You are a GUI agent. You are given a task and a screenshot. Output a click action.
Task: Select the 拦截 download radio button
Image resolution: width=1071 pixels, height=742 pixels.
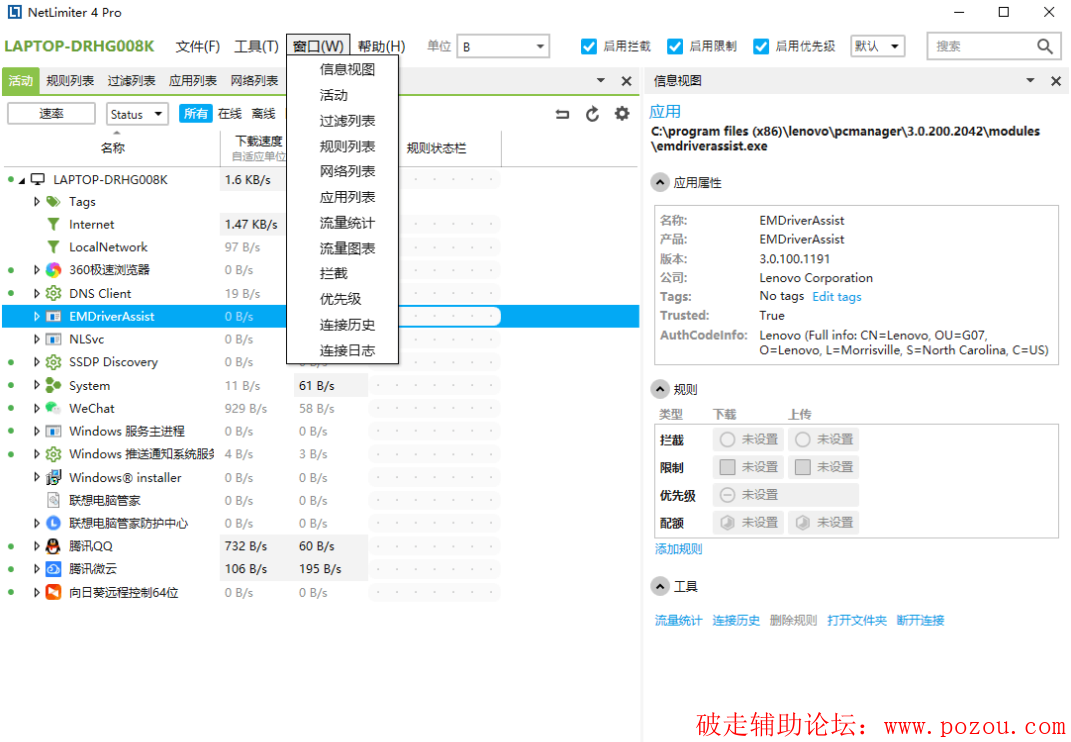tap(727, 439)
